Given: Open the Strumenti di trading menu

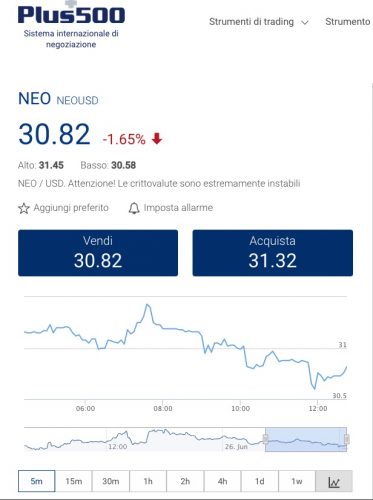Looking at the screenshot, I should tap(251, 22).
